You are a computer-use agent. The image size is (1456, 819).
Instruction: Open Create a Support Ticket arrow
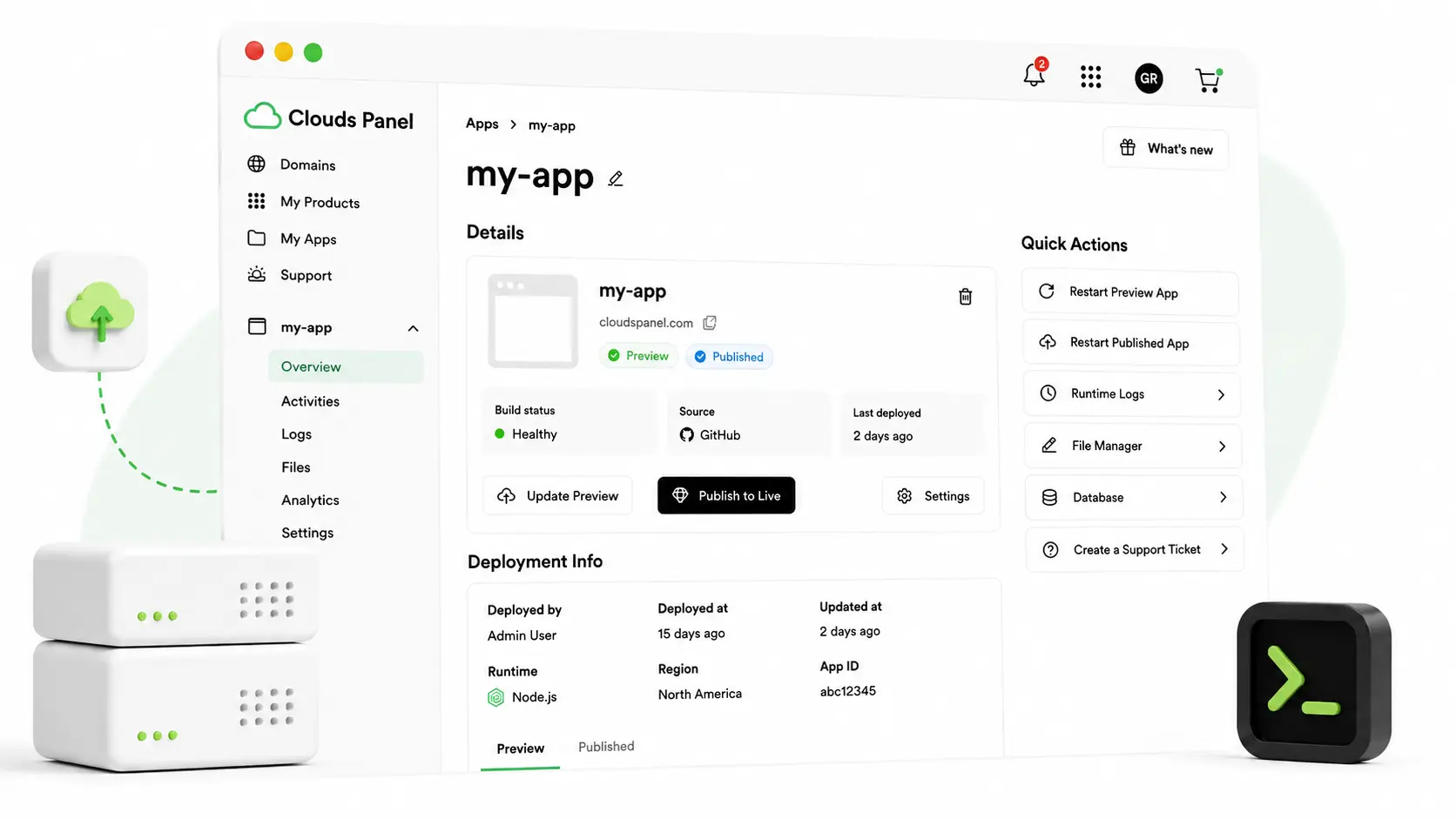[x=1224, y=549]
